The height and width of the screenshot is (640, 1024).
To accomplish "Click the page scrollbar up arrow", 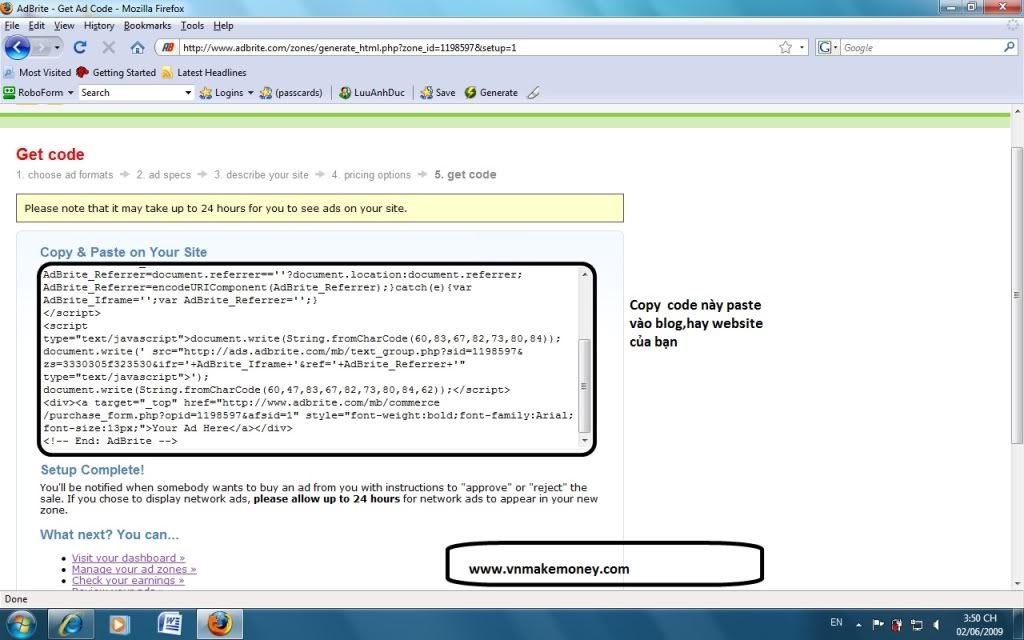I will [1017, 112].
